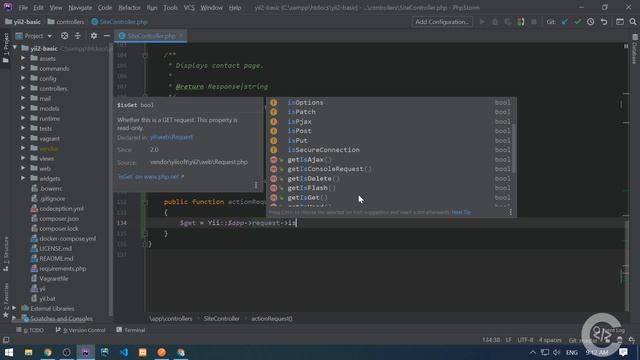The height and width of the screenshot is (360, 640).
Task: Open File Explorer from taskbar
Action: [x=28, y=352]
